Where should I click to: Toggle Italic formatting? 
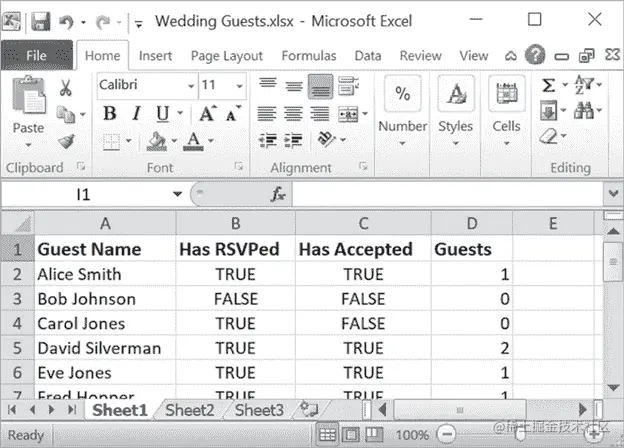(136, 114)
